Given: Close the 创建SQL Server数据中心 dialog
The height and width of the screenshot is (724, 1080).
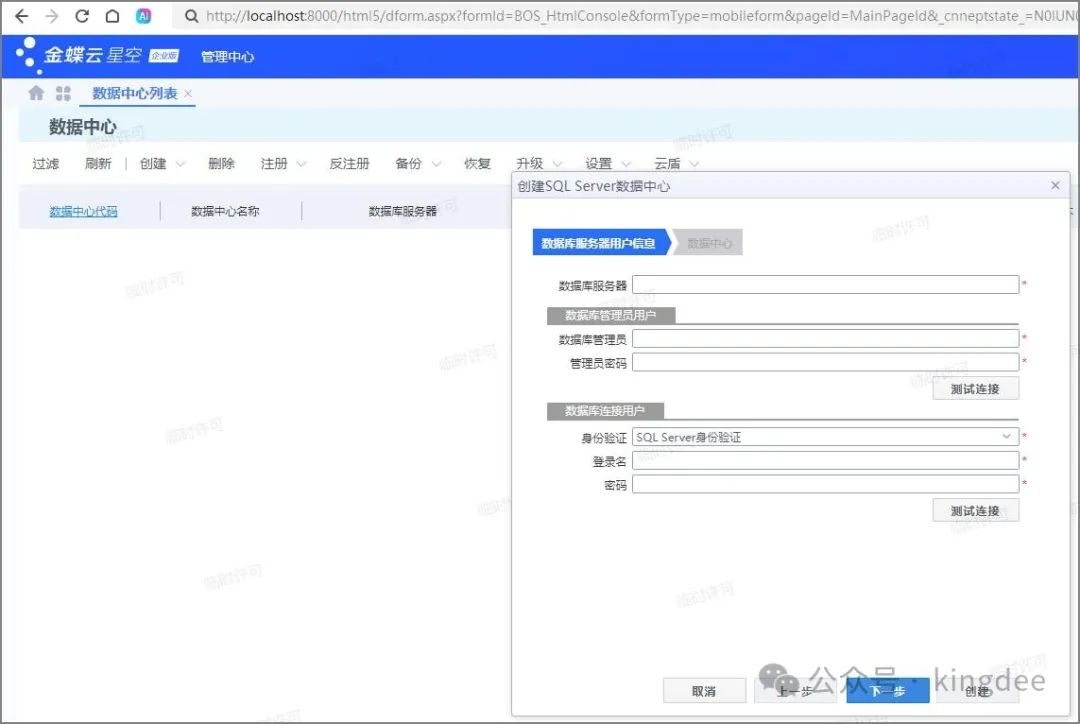Looking at the screenshot, I should tap(1055, 186).
